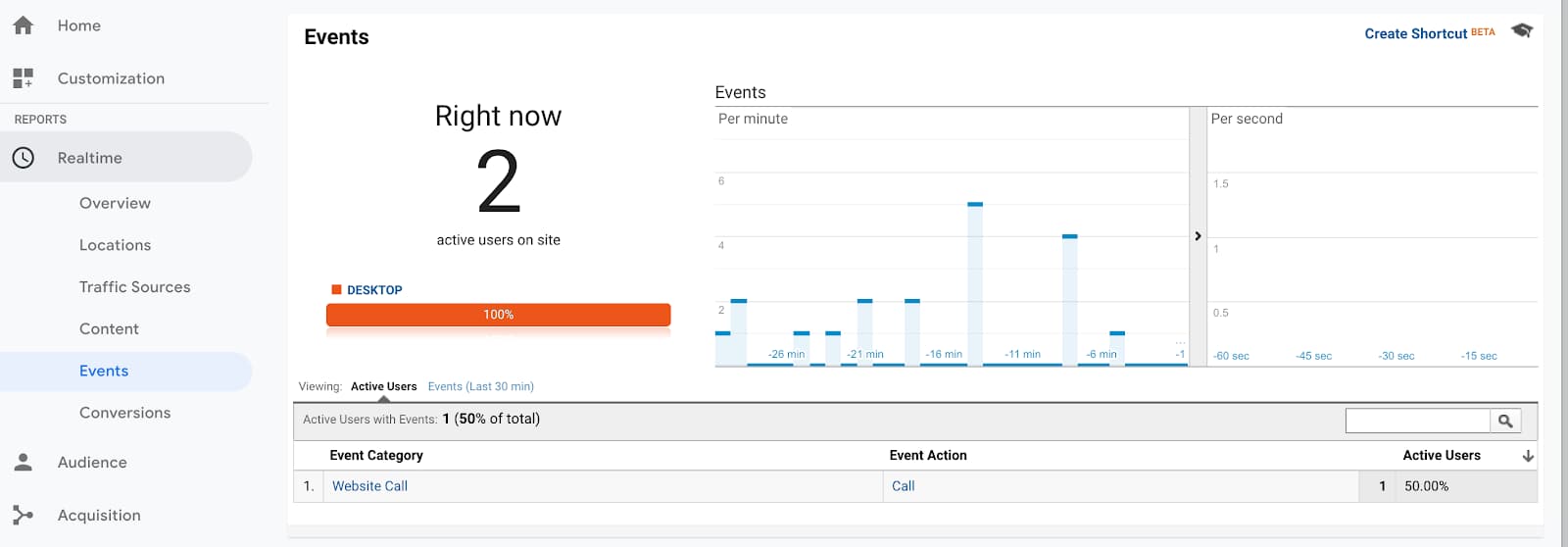Image resolution: width=1568 pixels, height=547 pixels.
Task: Select the Events report item
Action: point(104,372)
